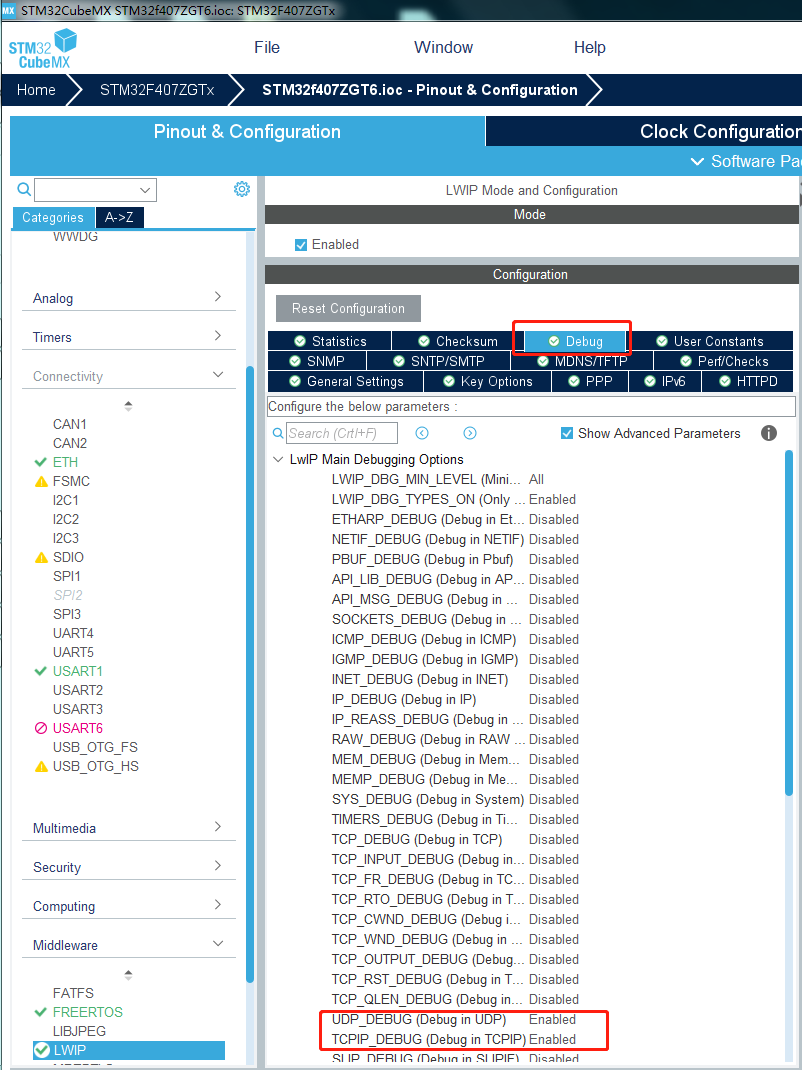
Task: Open the Window menu
Action: pyautogui.click(x=443, y=47)
